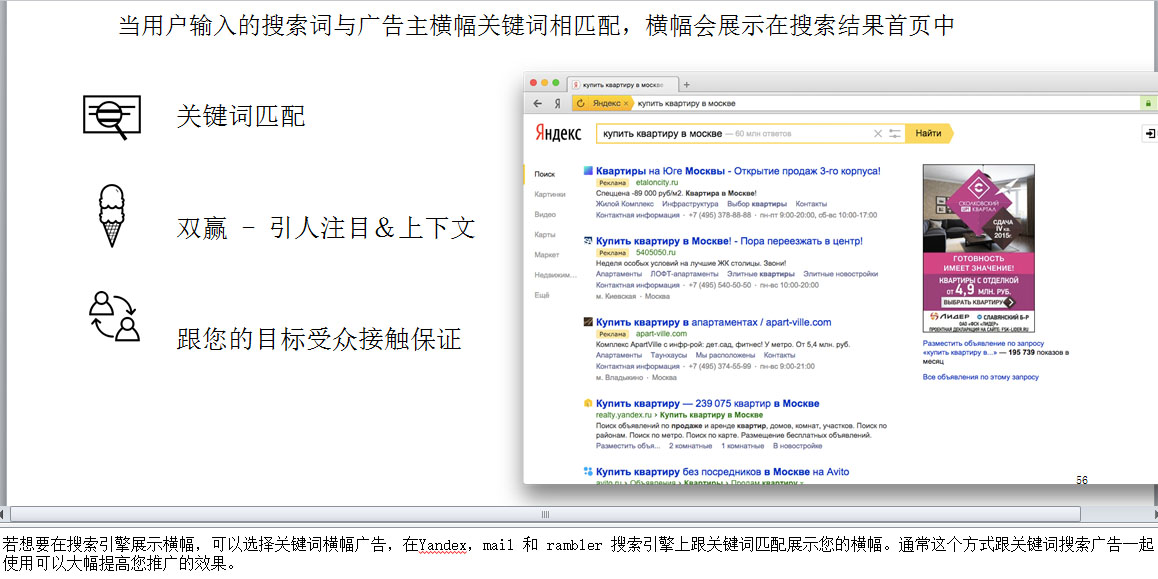Open Квартиры на Юге Москвы result link
Viewport: 1158px width, 579px height.
739,171
